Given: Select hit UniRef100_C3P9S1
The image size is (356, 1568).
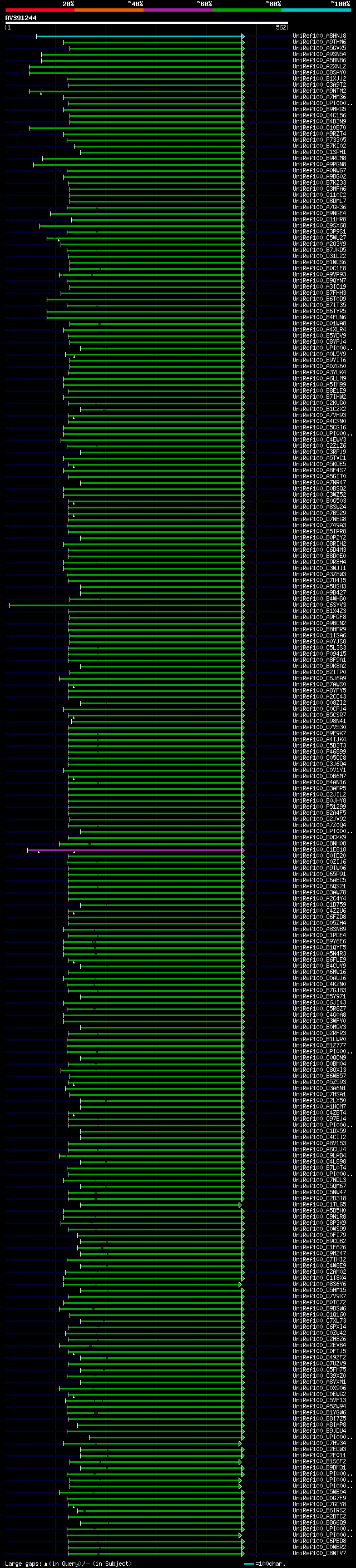Looking at the screenshot, I should [x=319, y=232].
